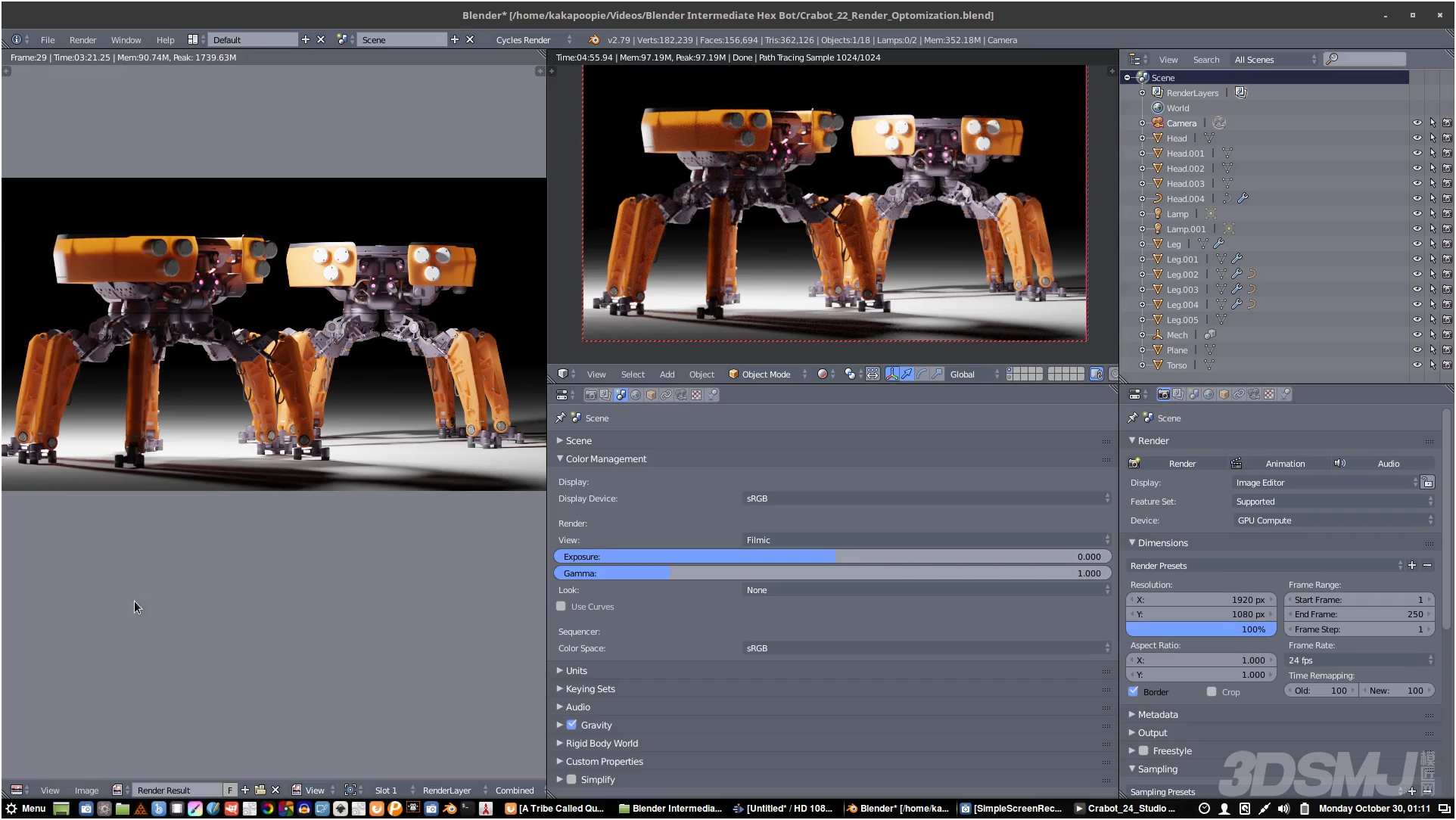Open Look None dropdown

[x=927, y=589]
